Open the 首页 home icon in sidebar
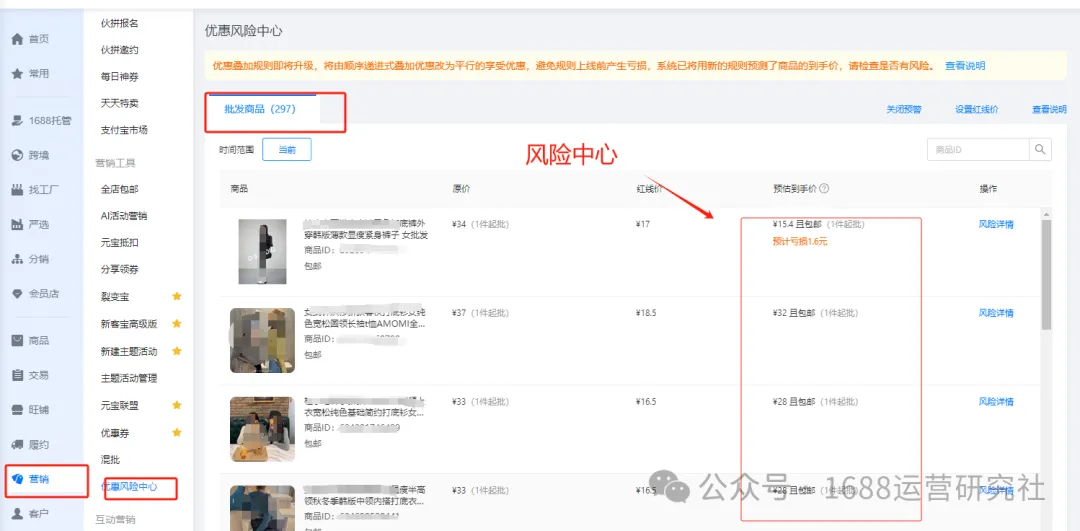Viewport: 1080px width, 531px height. click(x=17, y=39)
